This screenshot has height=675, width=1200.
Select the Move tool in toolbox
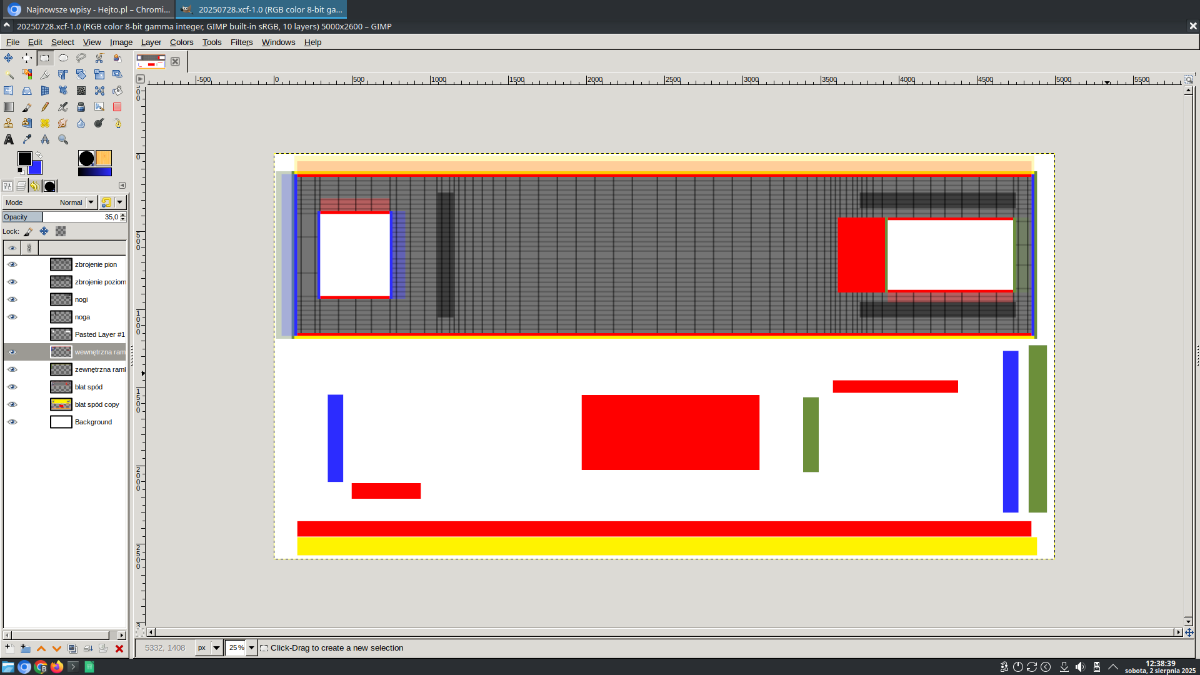9,58
